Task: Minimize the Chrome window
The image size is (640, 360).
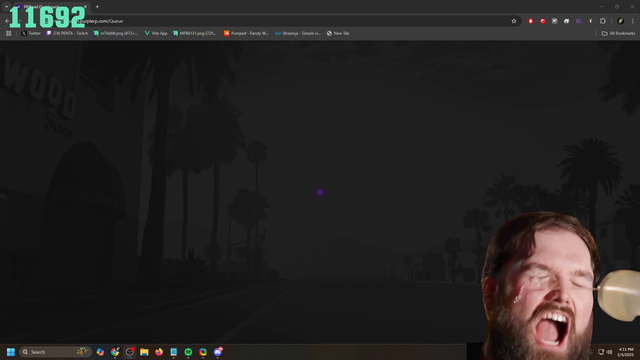Action: click(601, 7)
